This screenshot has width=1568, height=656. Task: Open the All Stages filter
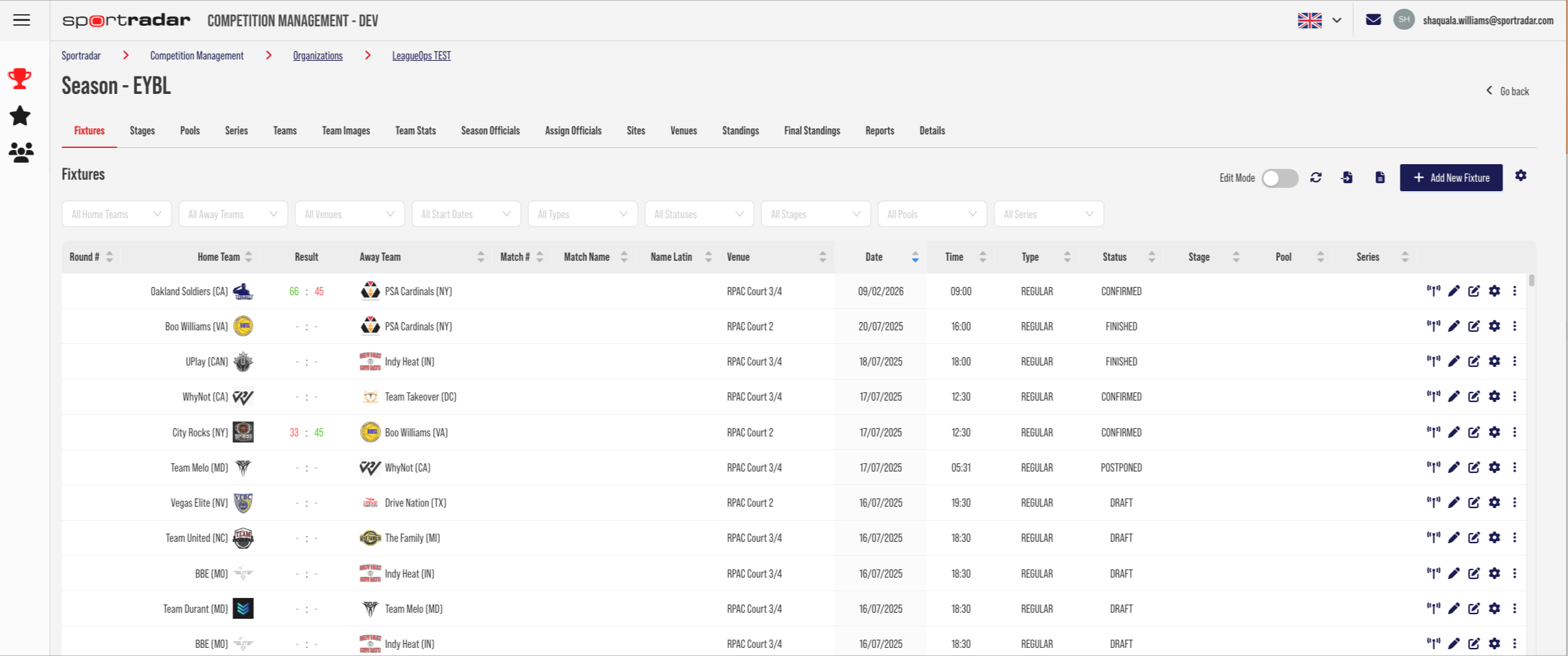point(815,214)
